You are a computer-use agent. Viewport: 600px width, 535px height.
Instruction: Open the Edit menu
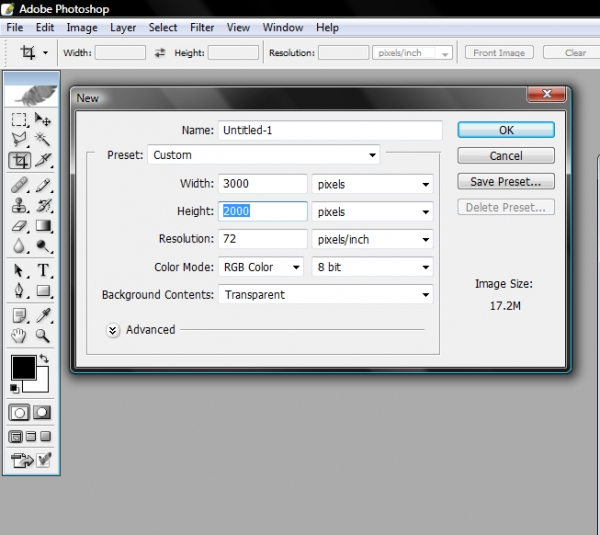(45, 28)
